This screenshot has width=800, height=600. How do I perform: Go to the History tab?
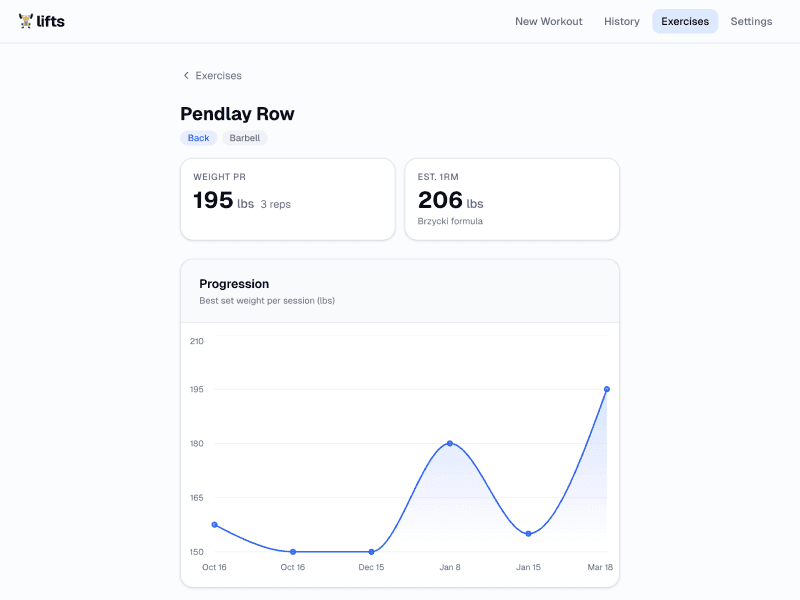[621, 21]
